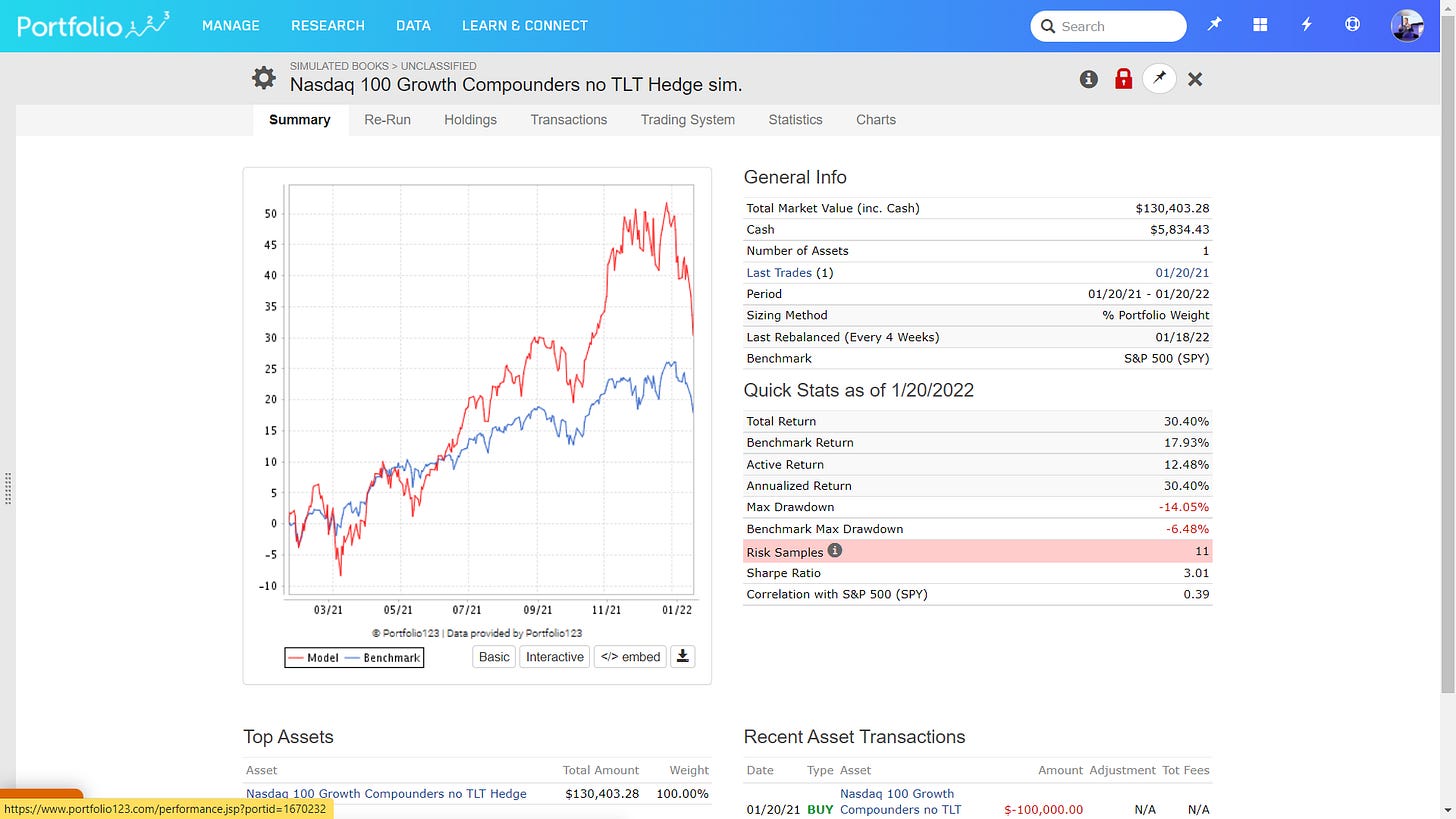The height and width of the screenshot is (819, 1456).
Task: Open the help lifebuoy icon
Action: [1352, 25]
